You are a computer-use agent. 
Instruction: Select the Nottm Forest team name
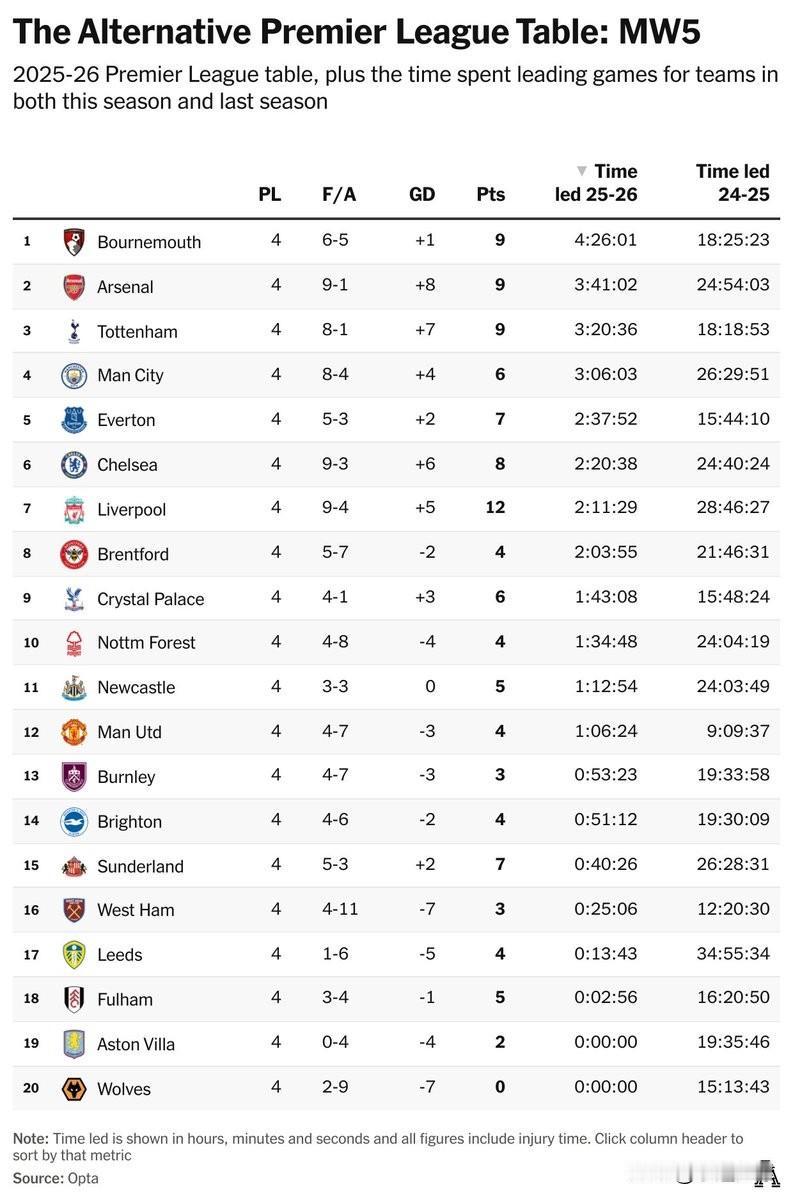(146, 643)
